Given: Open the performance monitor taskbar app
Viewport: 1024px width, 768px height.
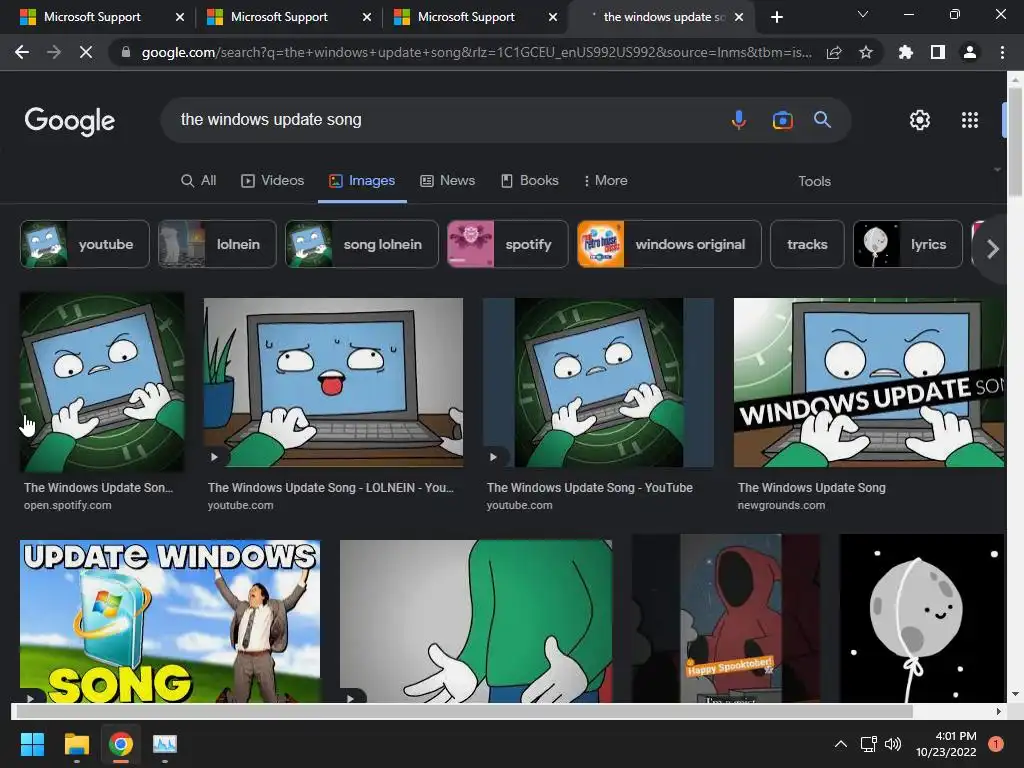Looking at the screenshot, I should tap(165, 744).
